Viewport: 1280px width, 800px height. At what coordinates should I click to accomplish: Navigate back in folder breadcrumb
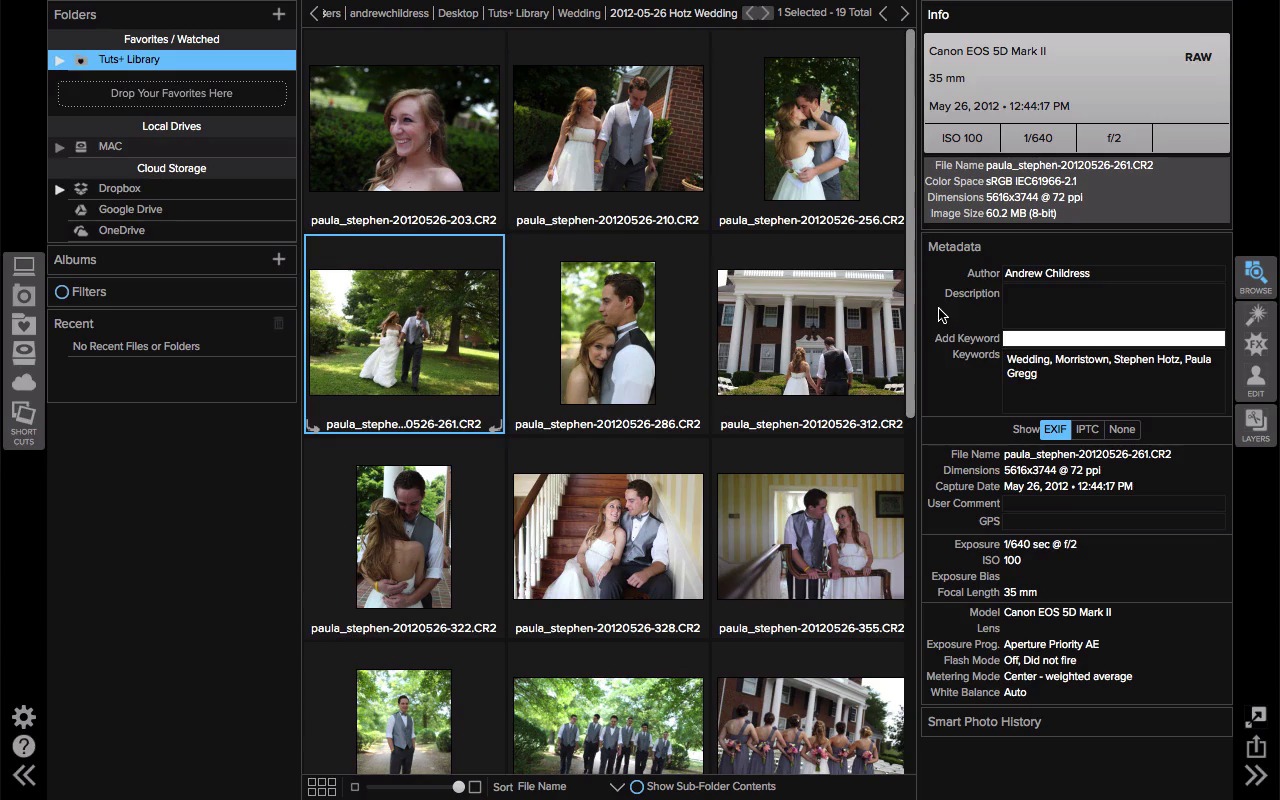pos(314,13)
